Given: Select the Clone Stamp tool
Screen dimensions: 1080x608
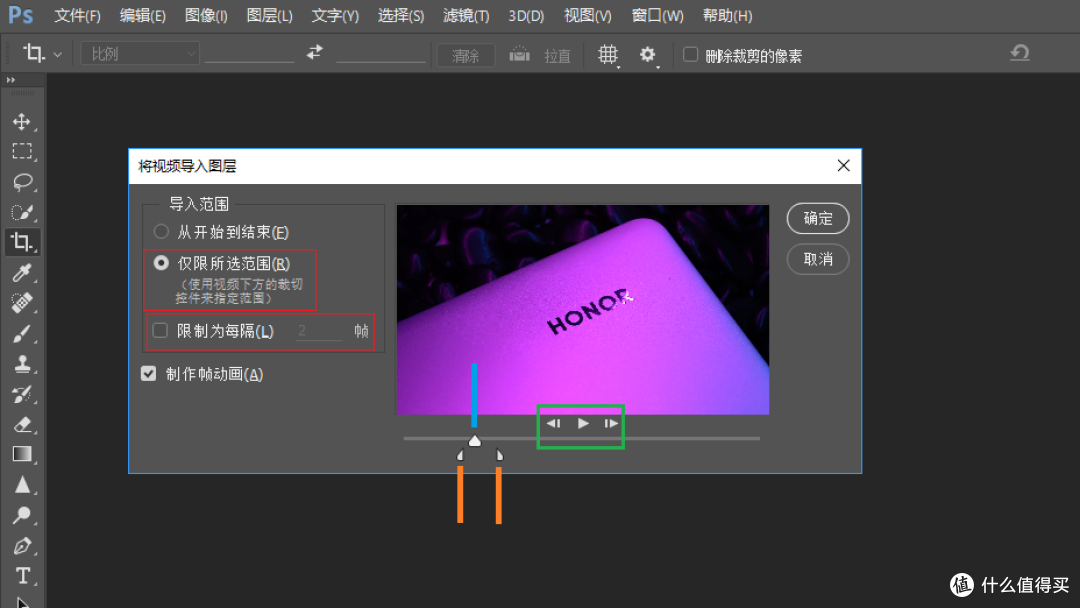Looking at the screenshot, I should pos(22,364).
